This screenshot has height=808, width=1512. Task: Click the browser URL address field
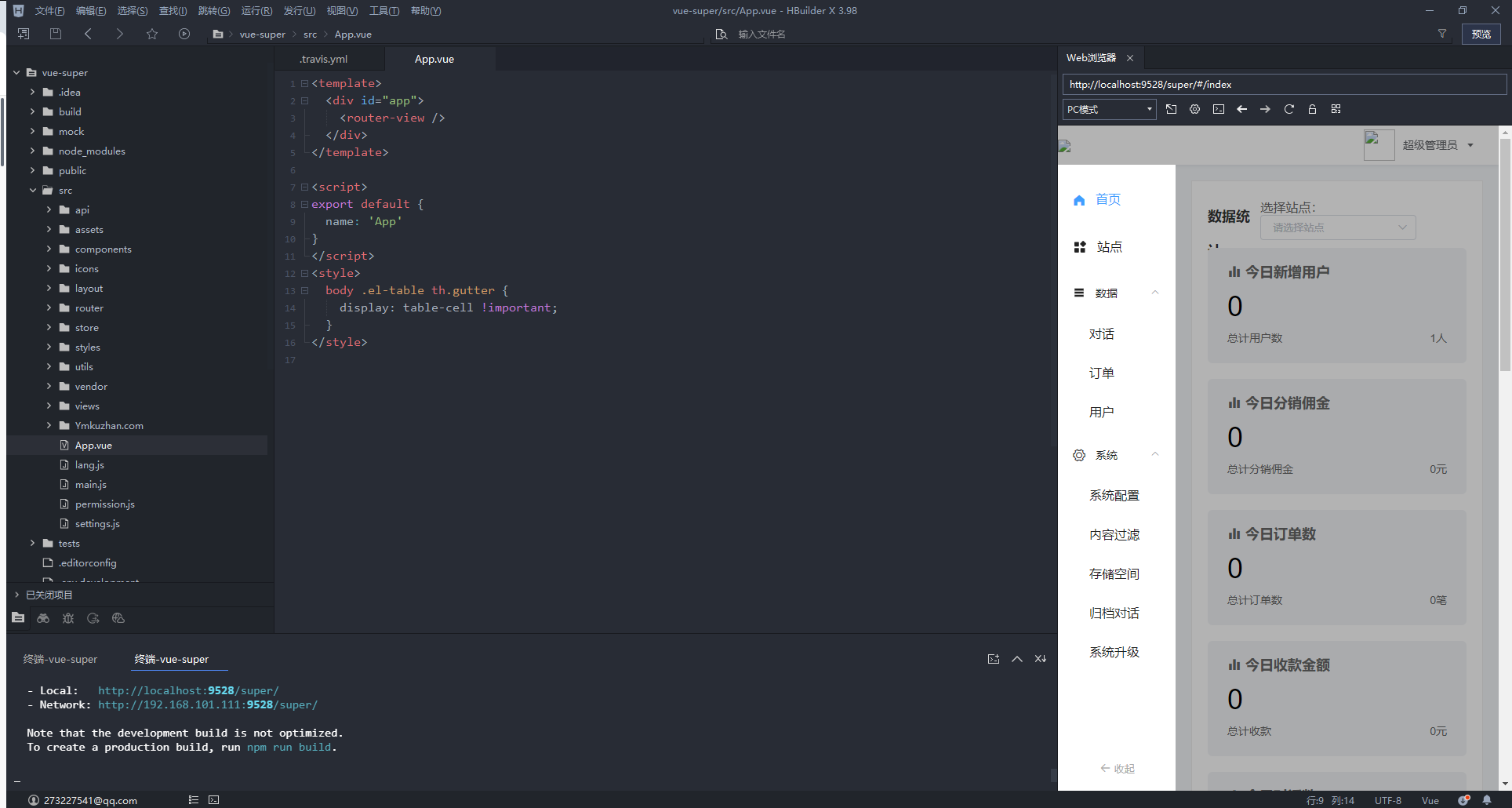[x=1284, y=84]
